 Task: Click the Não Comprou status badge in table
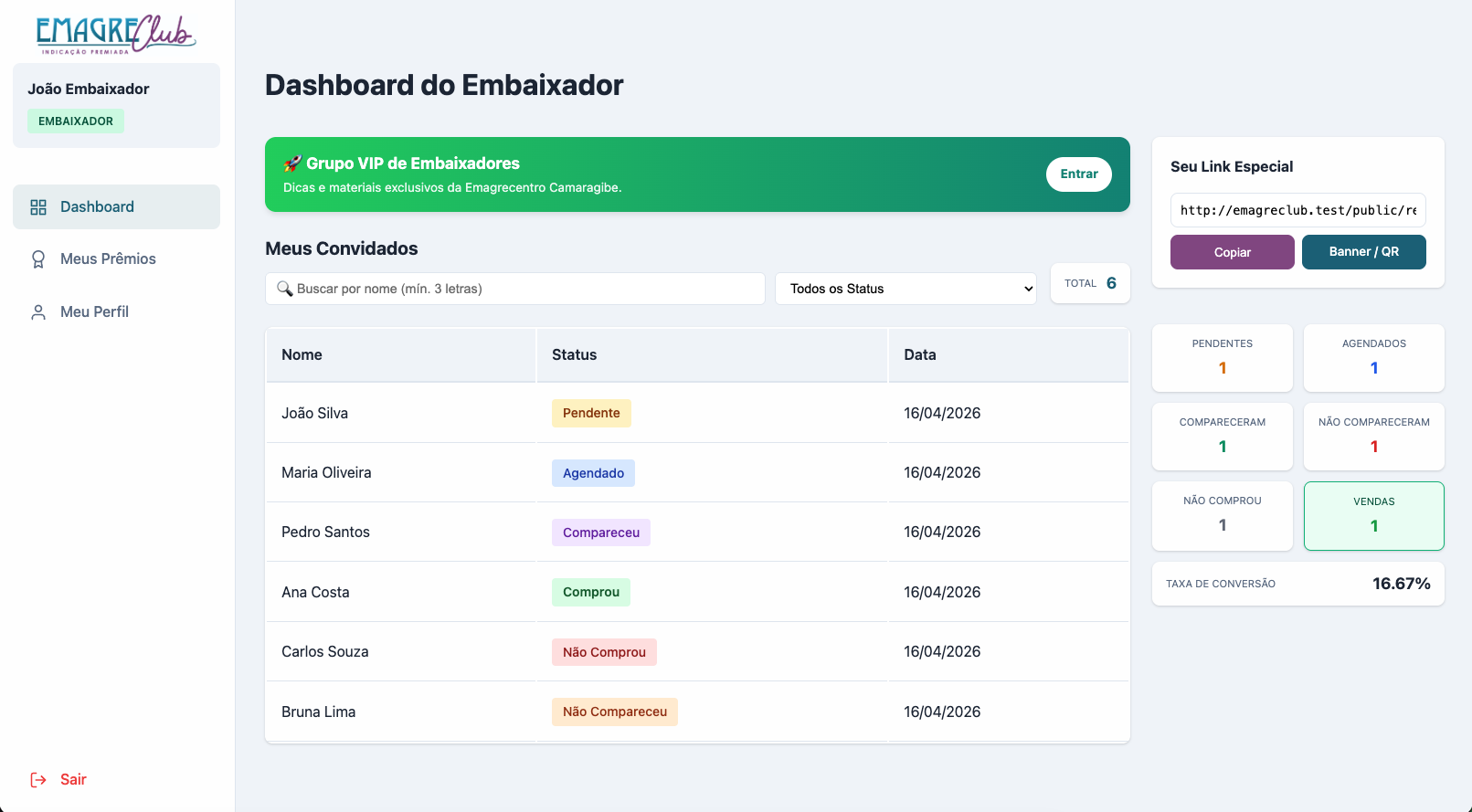click(604, 652)
